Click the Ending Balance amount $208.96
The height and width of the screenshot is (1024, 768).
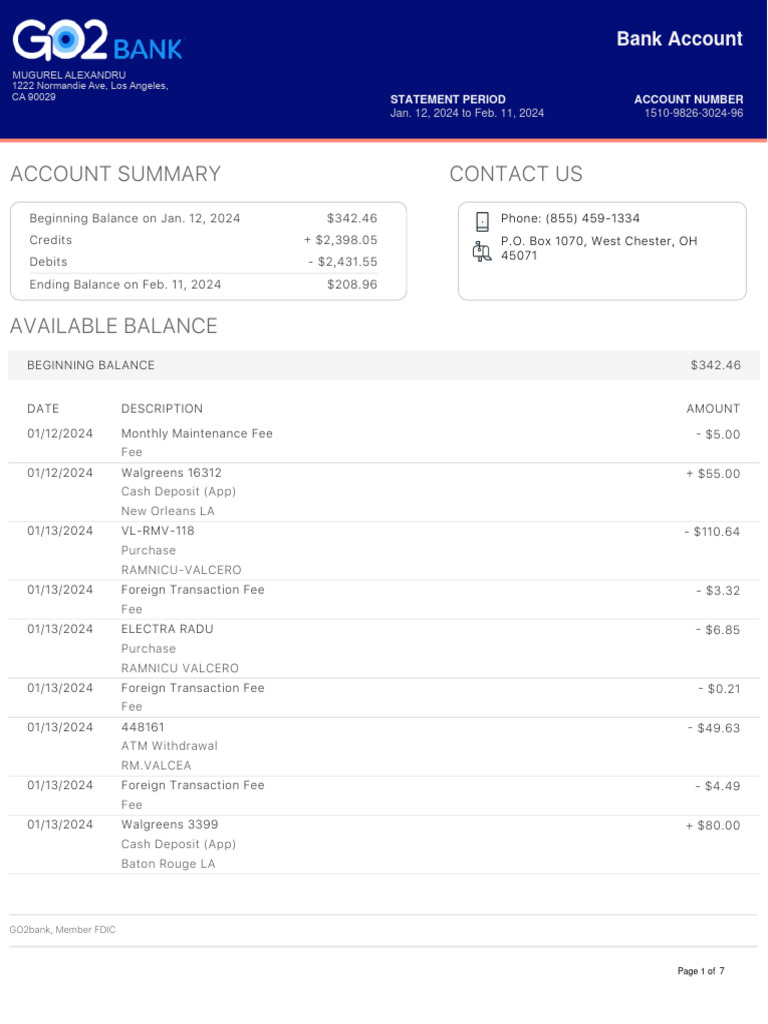(x=352, y=285)
